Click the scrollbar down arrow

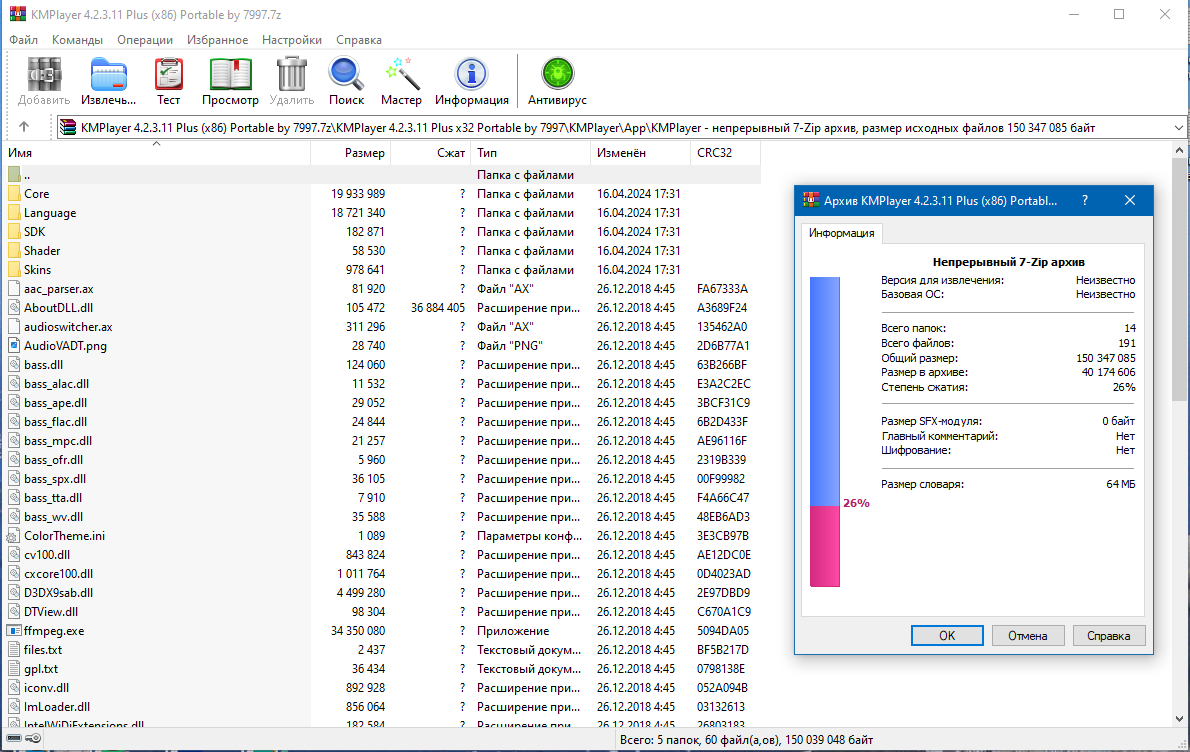coord(1179,719)
